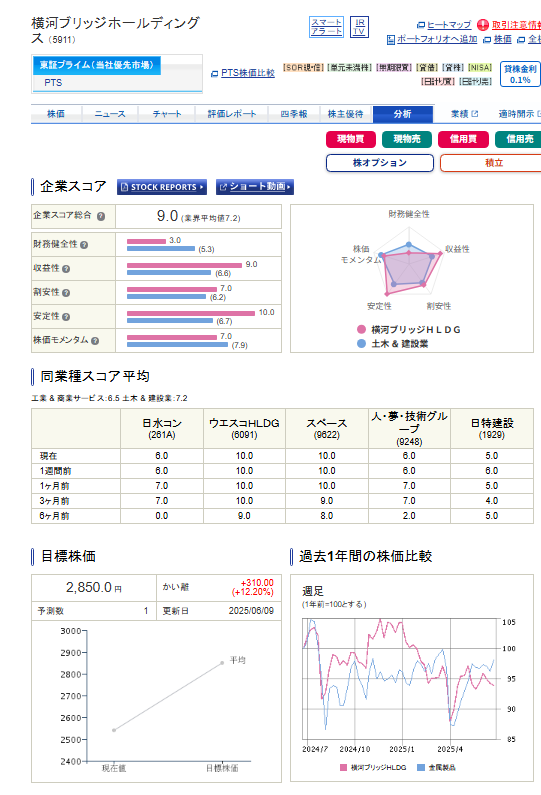Viewport: 541px width, 795px height.
Task: Click help icon beside 割安性
Action: pos(66,293)
